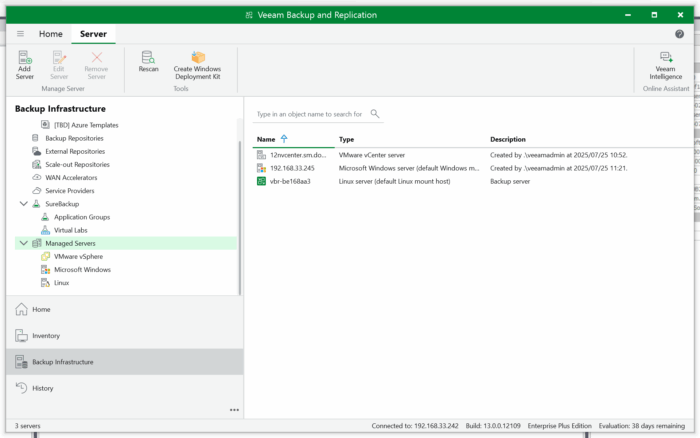Click the External Repositories tree icon
Screen dimensions: 700x438
(x=37, y=151)
